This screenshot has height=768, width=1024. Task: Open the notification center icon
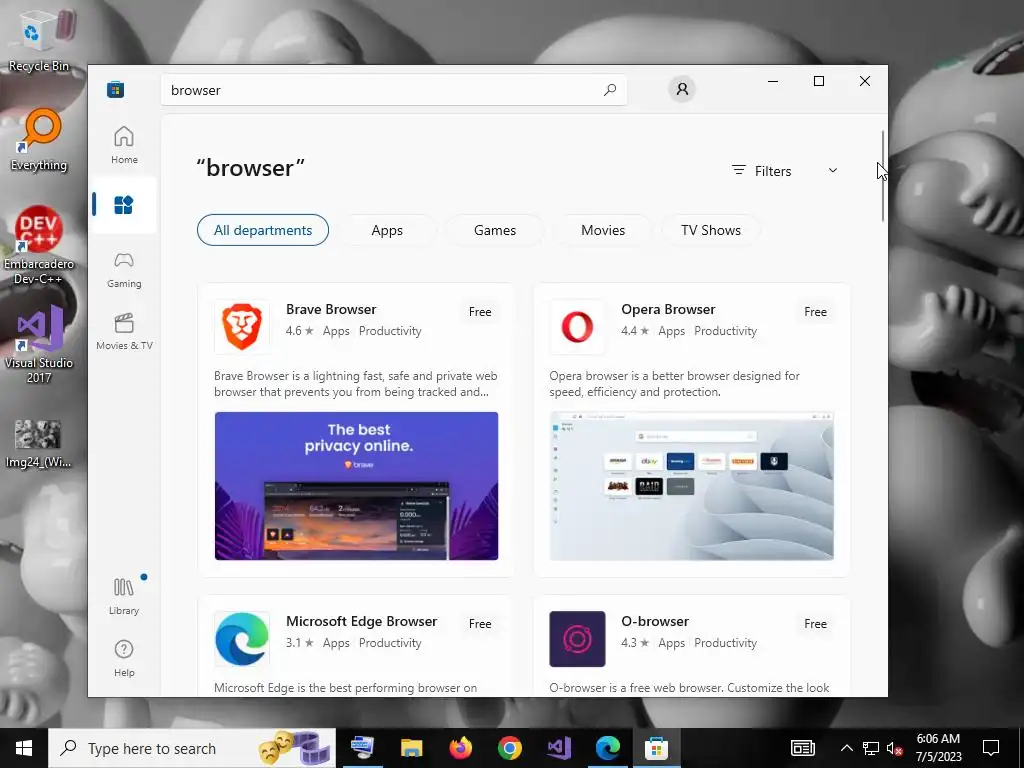[x=991, y=748]
